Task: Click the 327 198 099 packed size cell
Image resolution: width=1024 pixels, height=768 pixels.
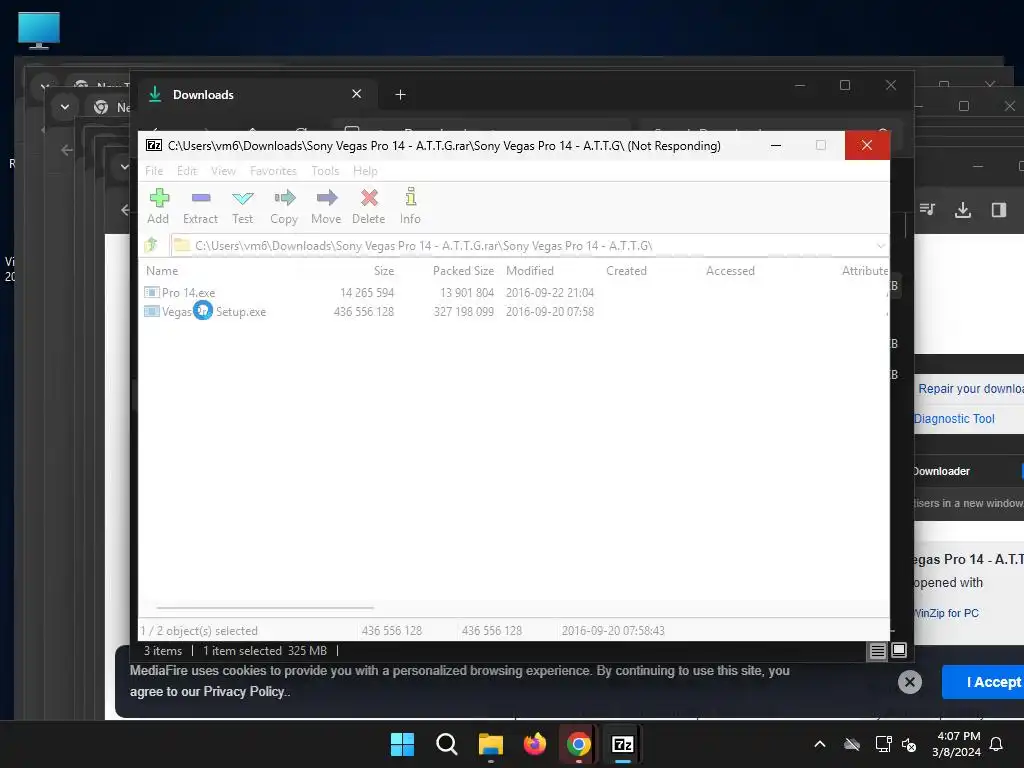Action: click(x=464, y=312)
